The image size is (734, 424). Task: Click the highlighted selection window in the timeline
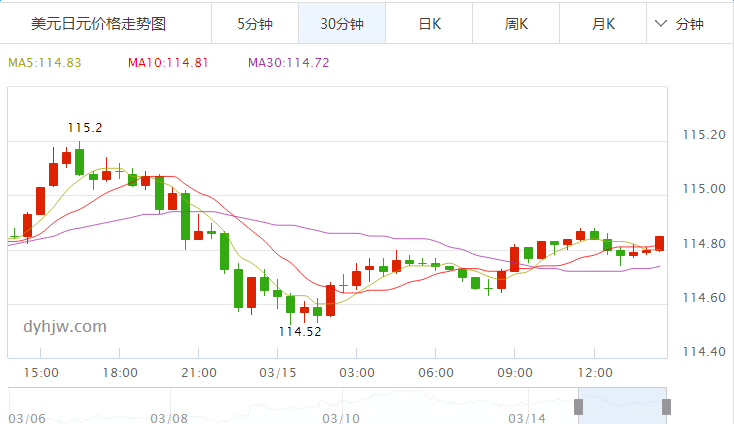[622, 405]
